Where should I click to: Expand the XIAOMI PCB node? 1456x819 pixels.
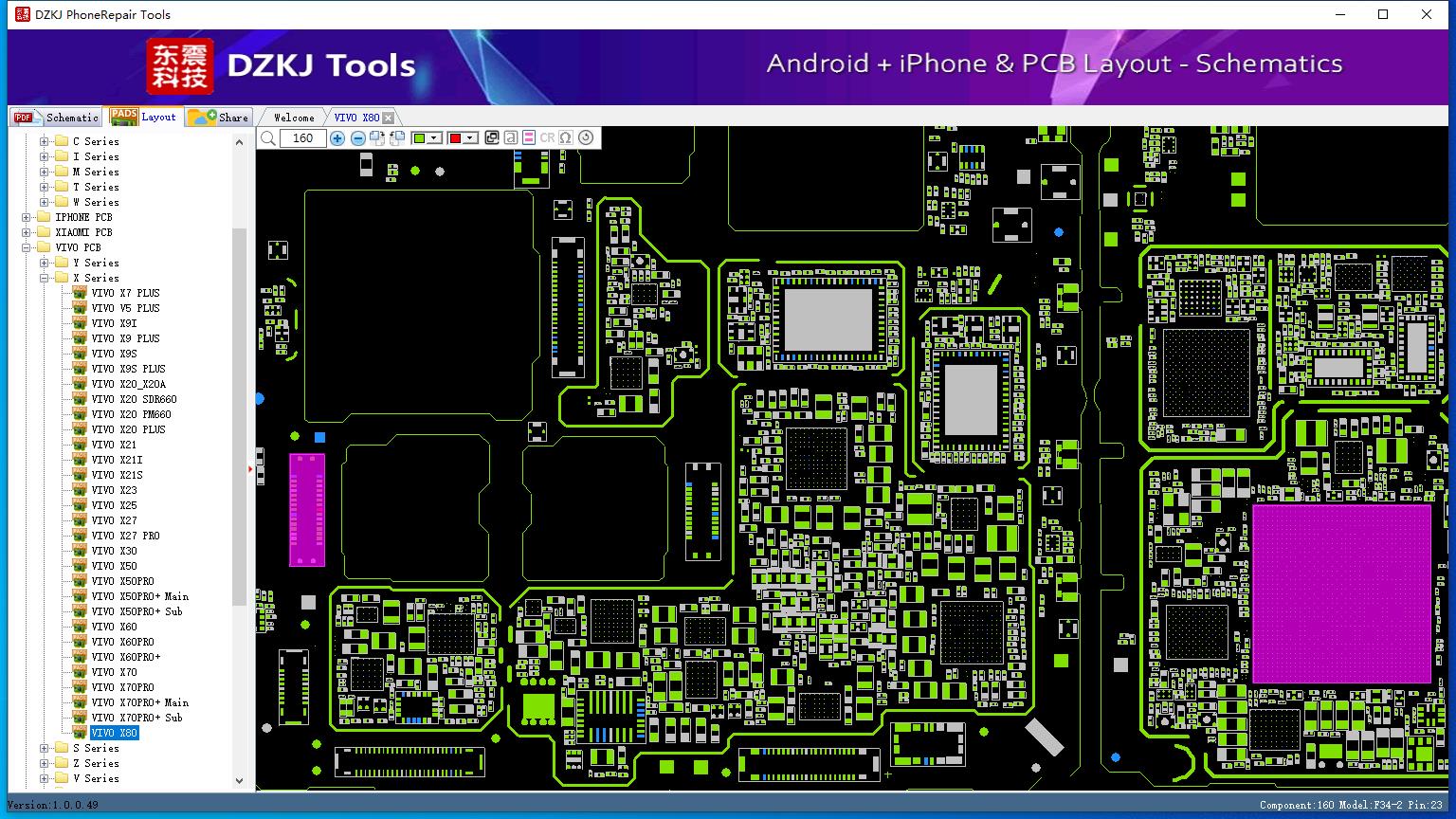click(x=26, y=232)
